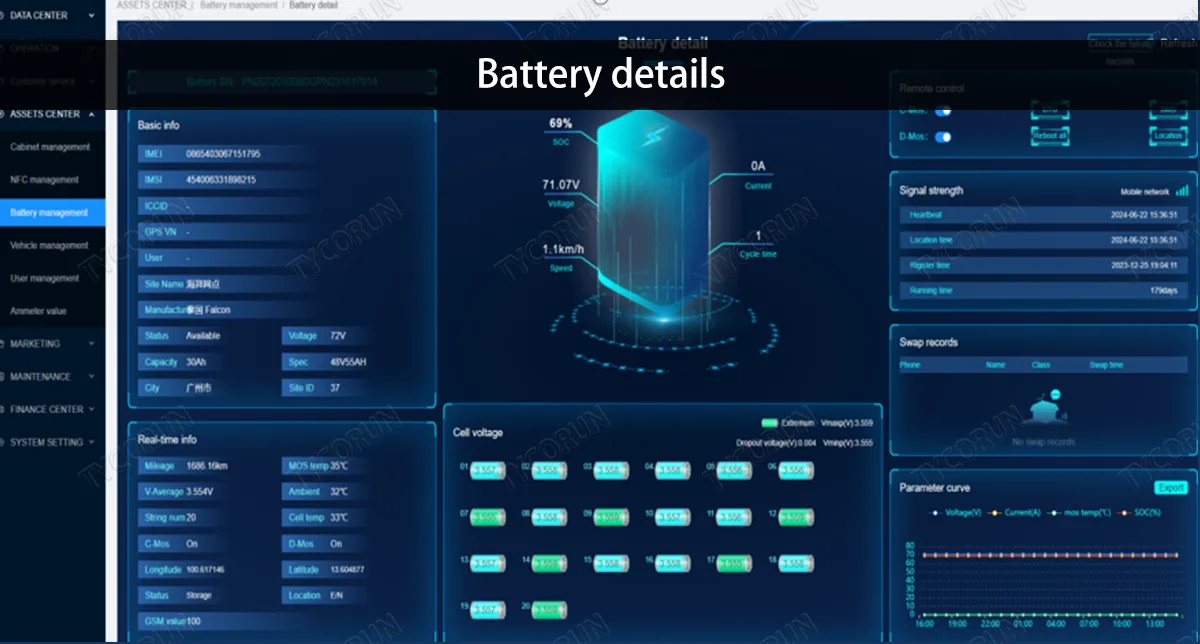Click the Reboot all button

click(x=1050, y=136)
